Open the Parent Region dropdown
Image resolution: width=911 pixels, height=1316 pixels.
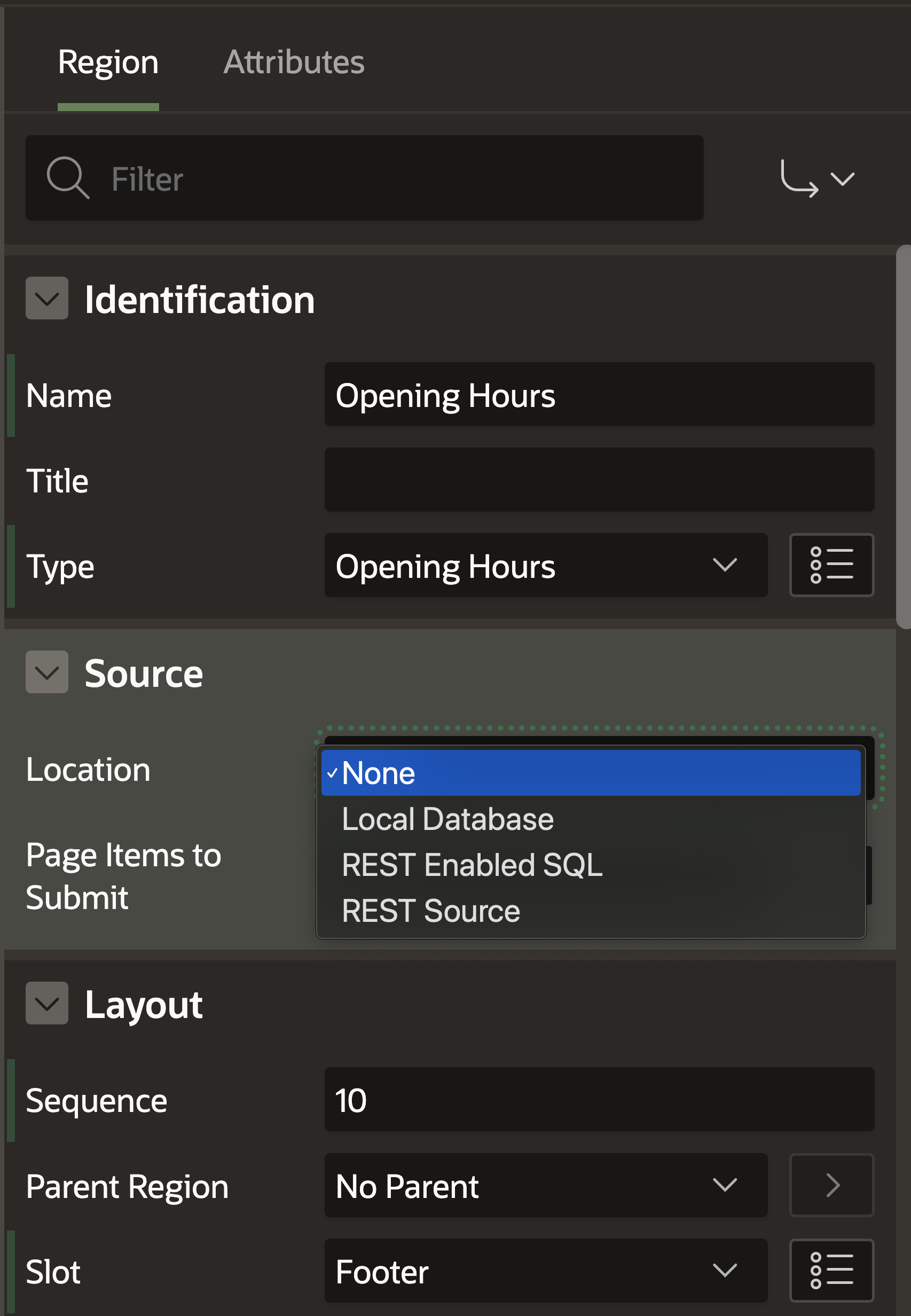pyautogui.click(x=545, y=1185)
